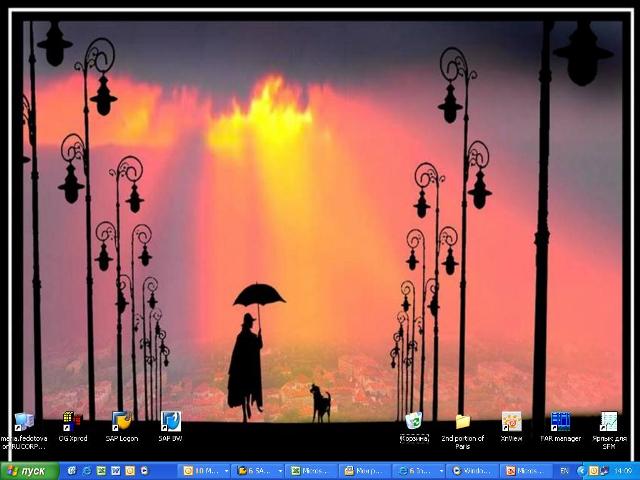The image size is (640, 480).
Task: Click the Пуск Start button
Action: [29, 471]
